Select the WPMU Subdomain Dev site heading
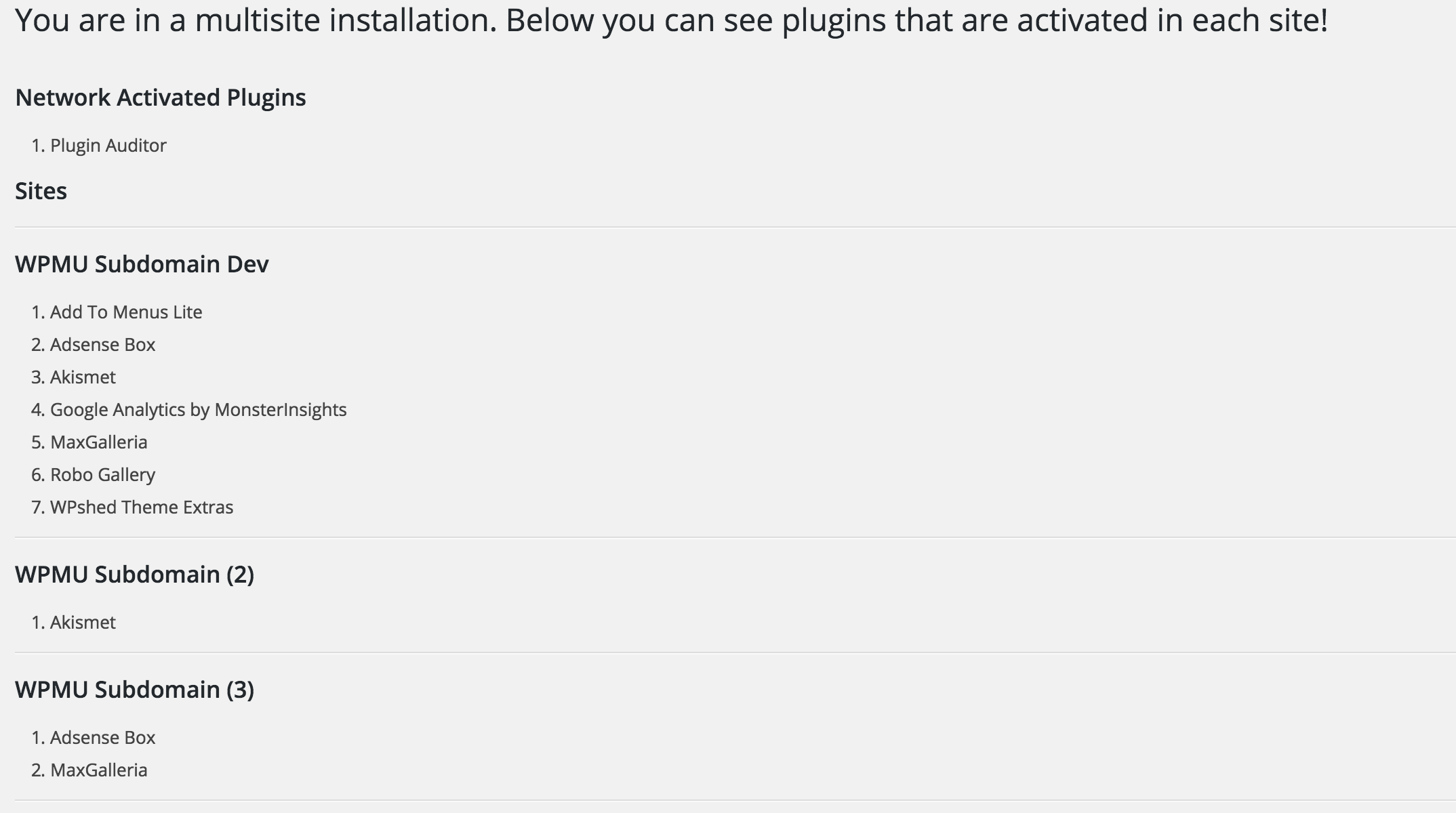 (142, 264)
